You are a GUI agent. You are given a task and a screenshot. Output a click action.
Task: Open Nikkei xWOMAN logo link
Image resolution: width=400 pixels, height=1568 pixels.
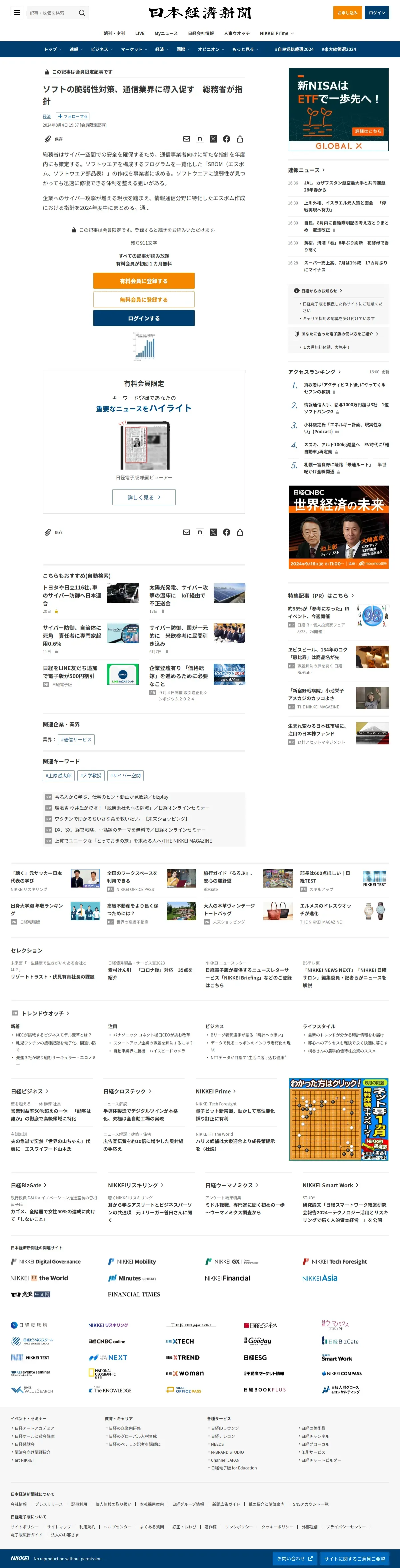[x=185, y=1373]
